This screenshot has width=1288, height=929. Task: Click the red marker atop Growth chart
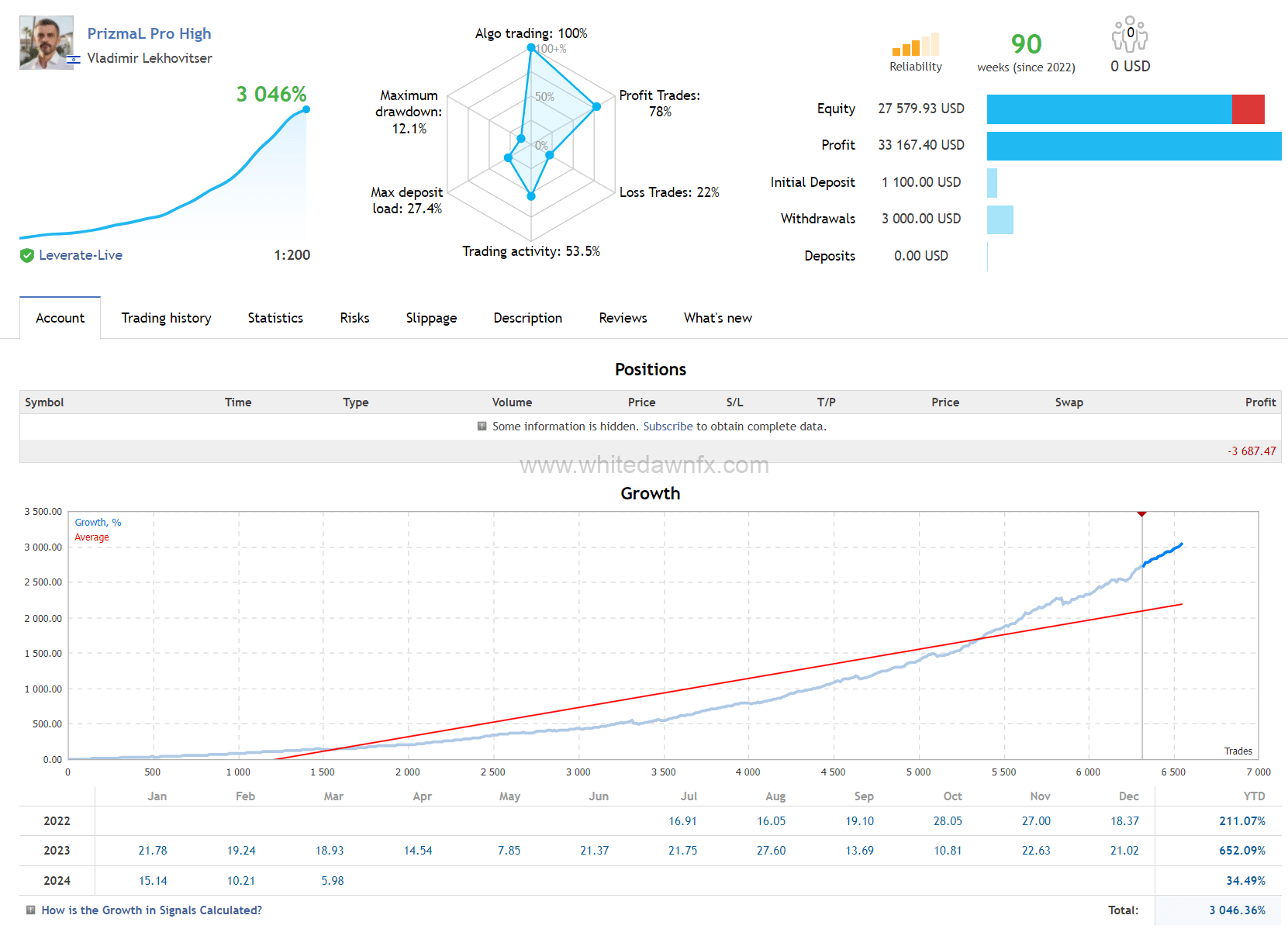pos(1141,514)
